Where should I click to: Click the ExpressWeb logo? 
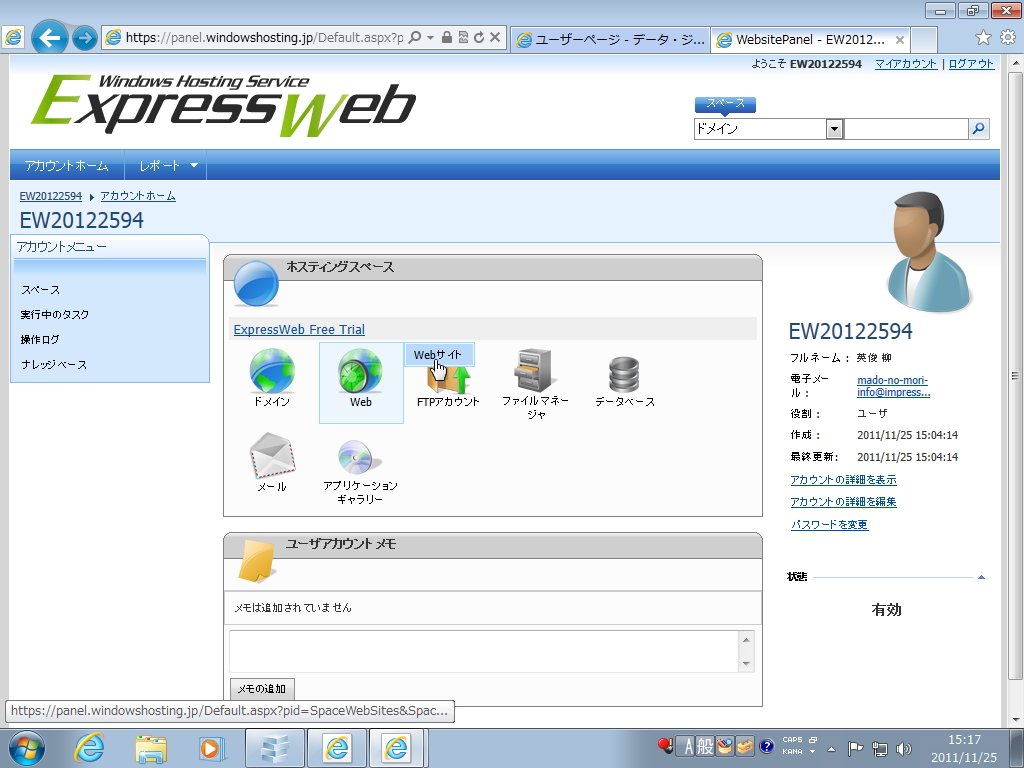(x=223, y=104)
